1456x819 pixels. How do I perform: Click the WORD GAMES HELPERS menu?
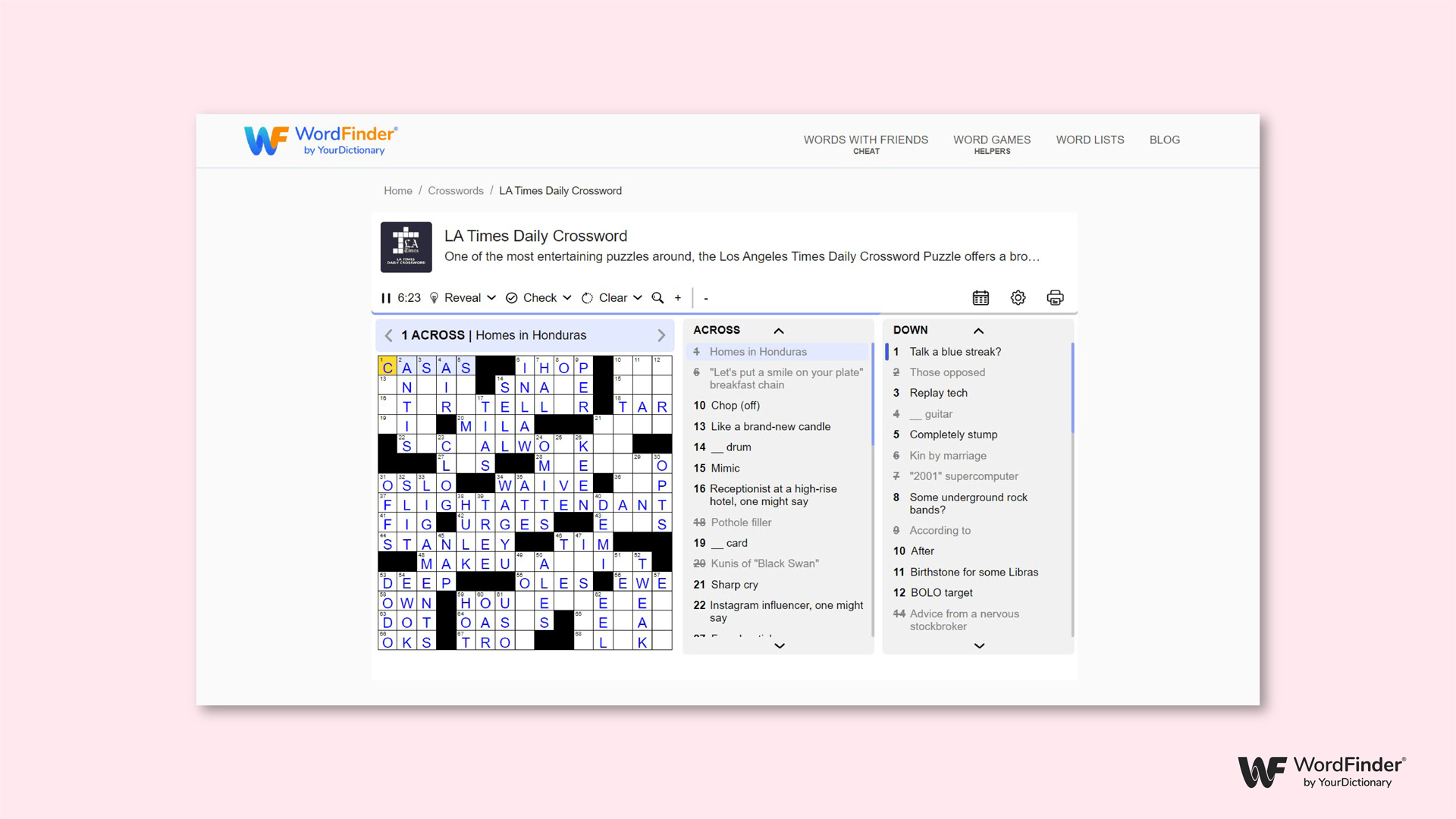click(x=990, y=144)
